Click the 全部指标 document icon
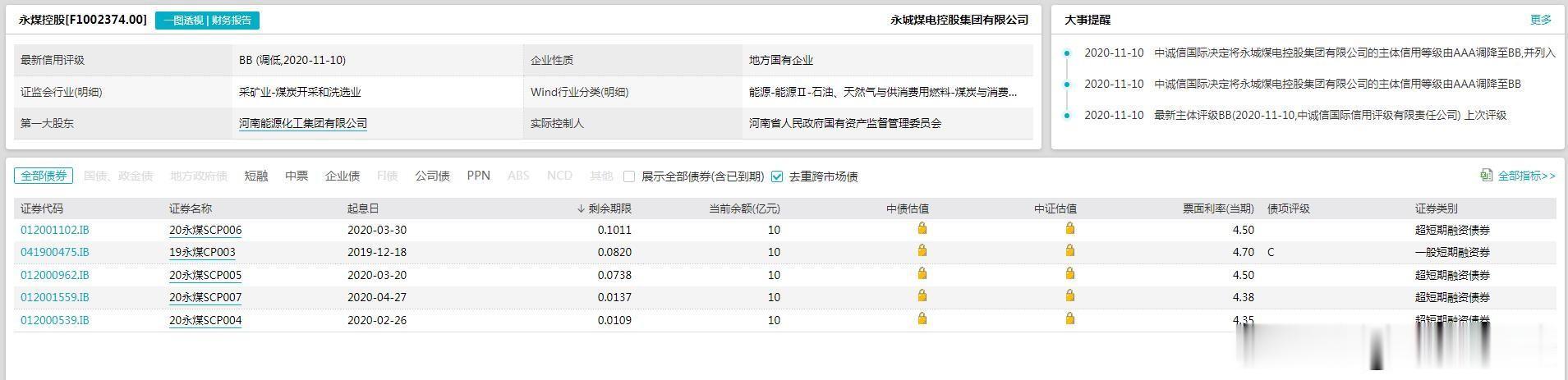Screen dimensions: 1568x380 [1486, 176]
